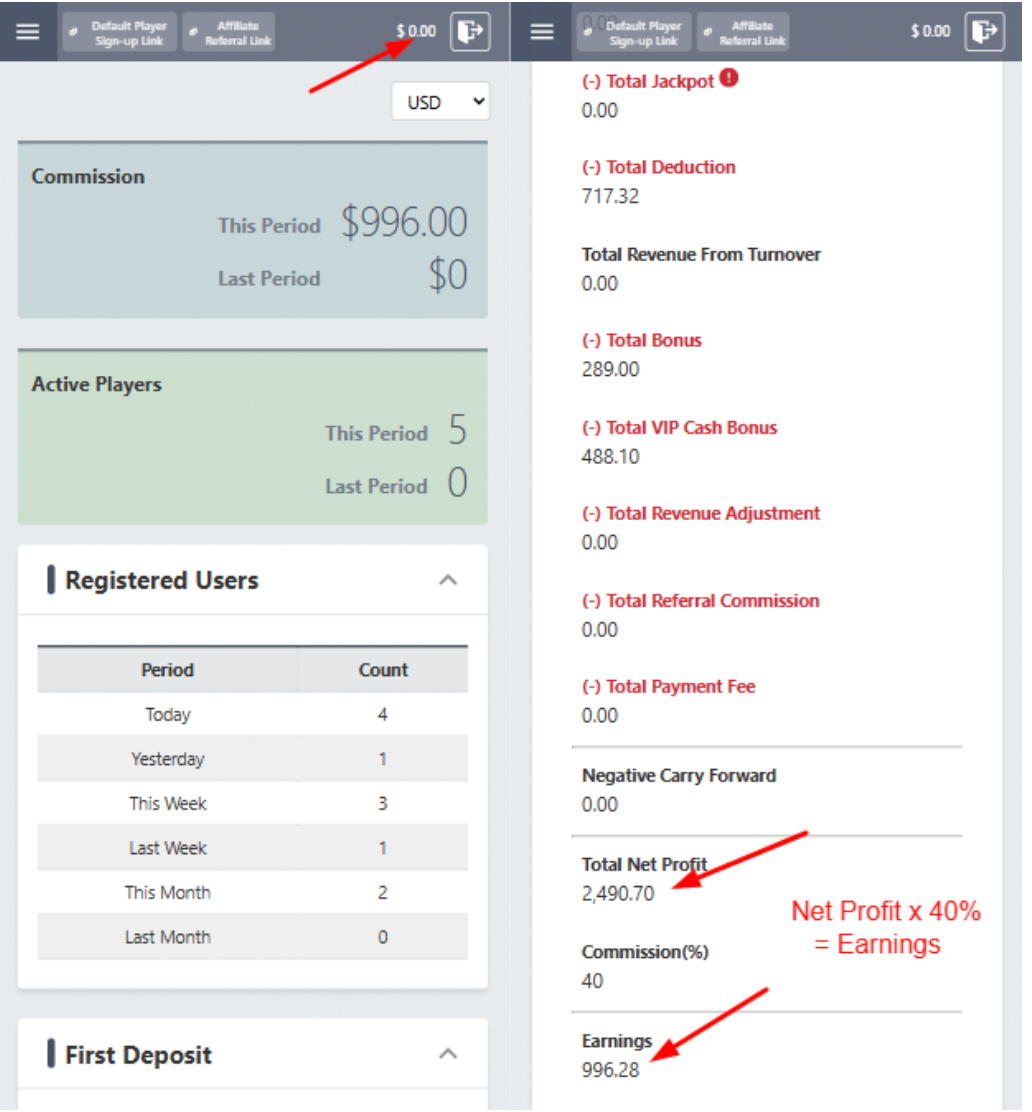Image resolution: width=1032 pixels, height=1112 pixels.
Task: Click the logout icon in the left panel
Action: (469, 31)
